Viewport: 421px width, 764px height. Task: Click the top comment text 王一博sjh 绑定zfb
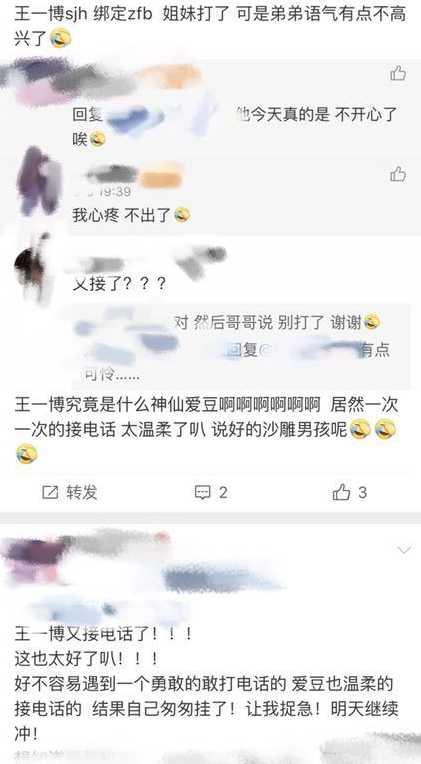click(x=210, y=26)
